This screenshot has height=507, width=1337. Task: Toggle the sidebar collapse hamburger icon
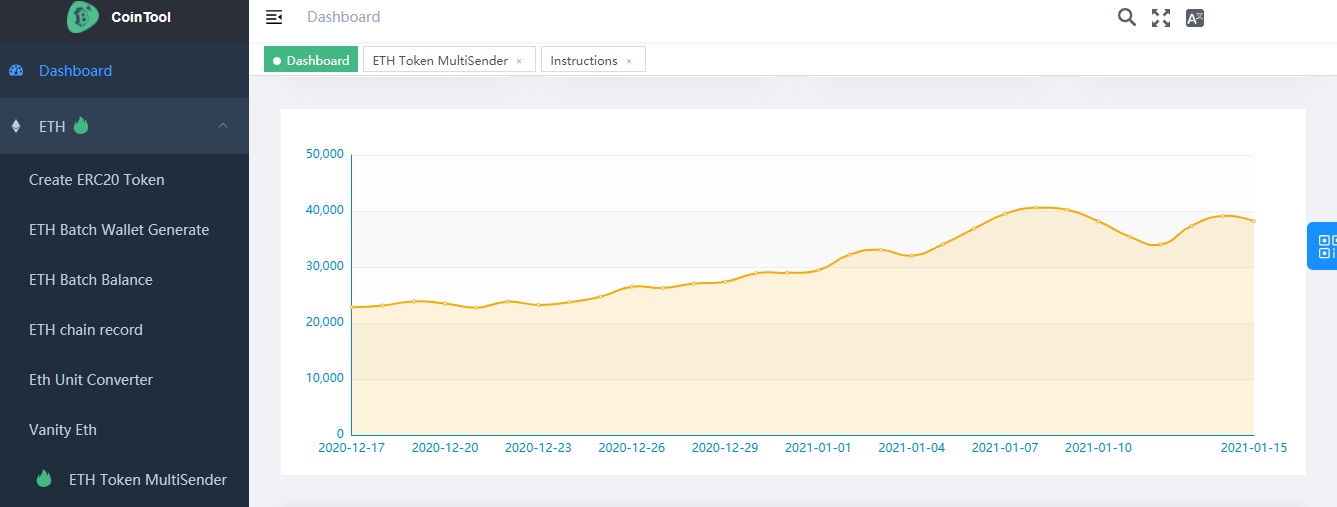(x=274, y=17)
